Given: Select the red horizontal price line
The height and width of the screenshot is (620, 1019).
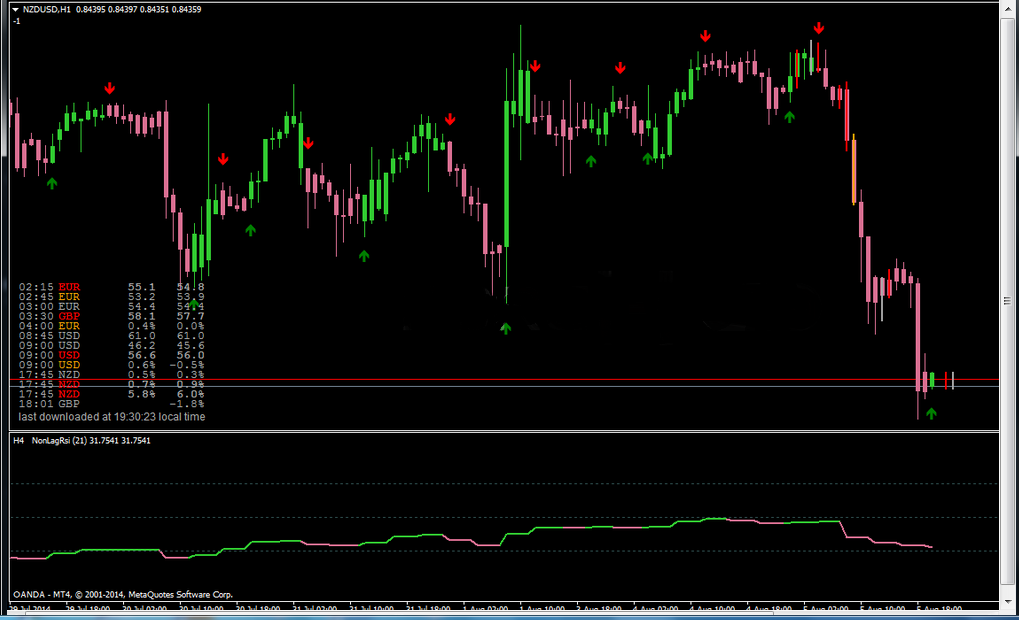Looking at the screenshot, I should (504, 380).
